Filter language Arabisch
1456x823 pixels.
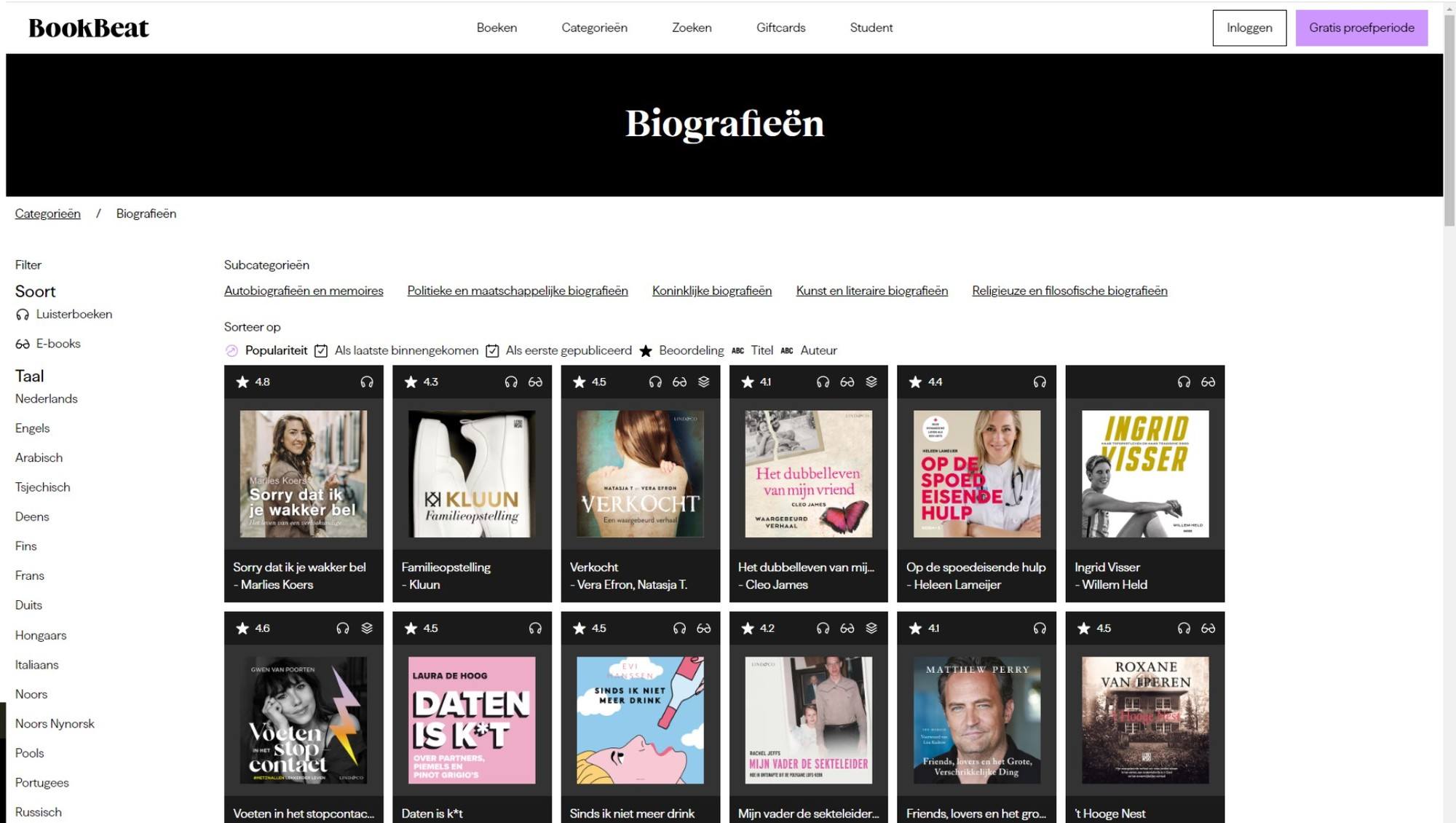point(39,458)
